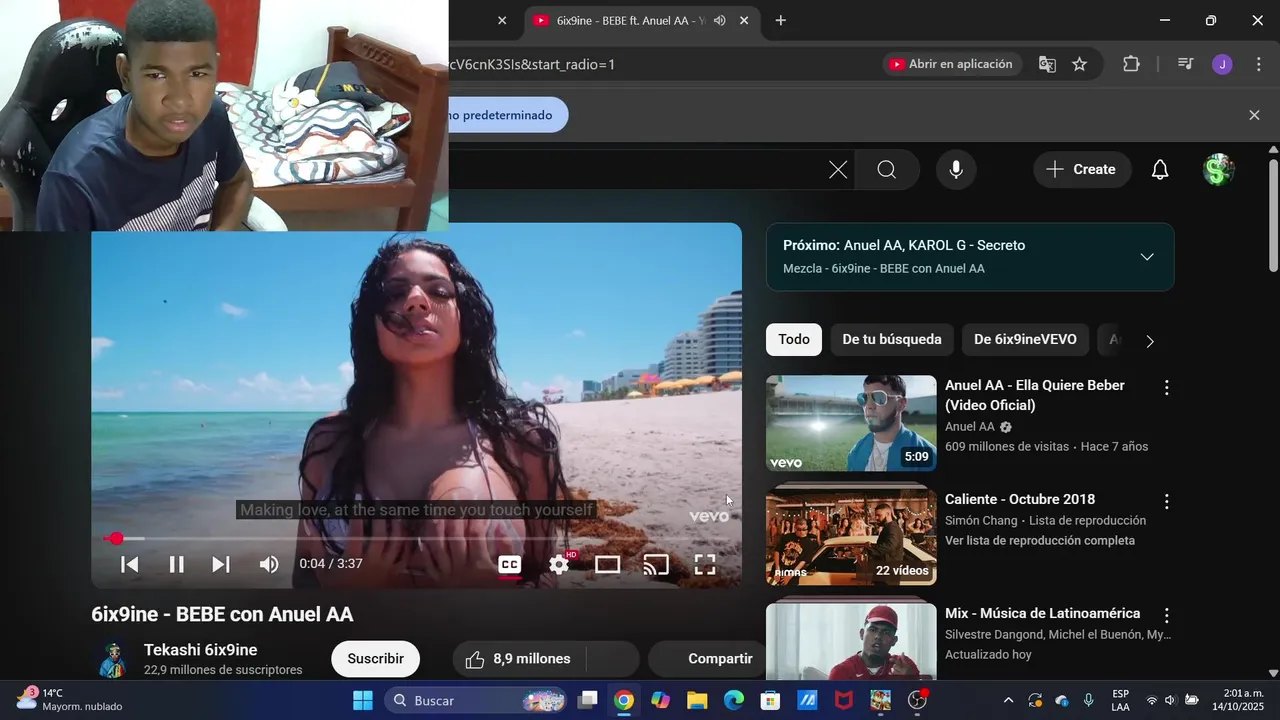Share the video with Compartir

708,659
